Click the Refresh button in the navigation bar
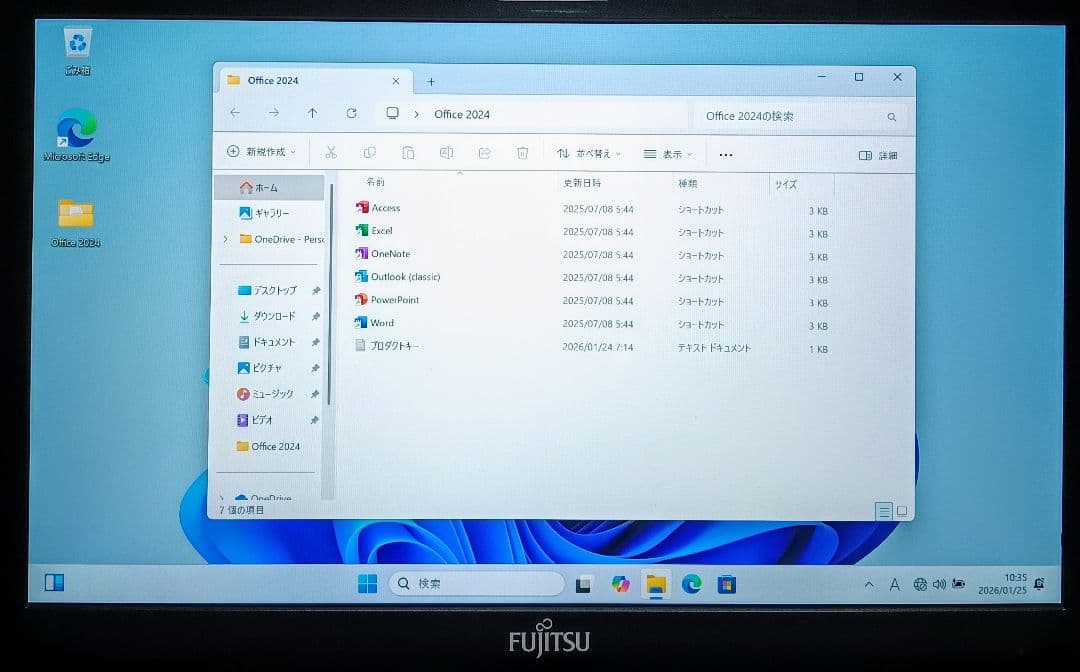The height and width of the screenshot is (672, 1080). pos(351,114)
